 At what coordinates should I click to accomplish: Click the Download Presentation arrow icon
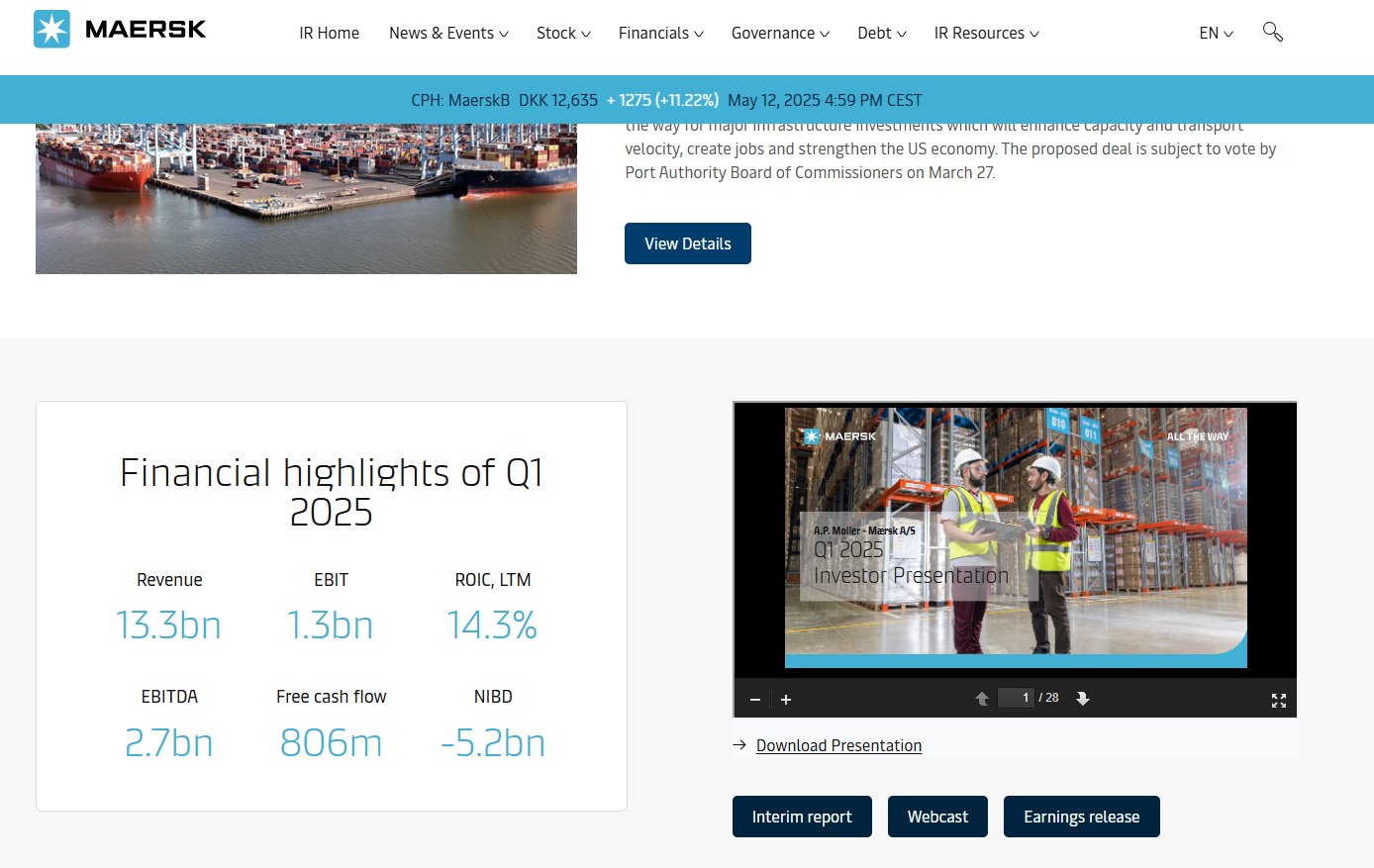[739, 745]
